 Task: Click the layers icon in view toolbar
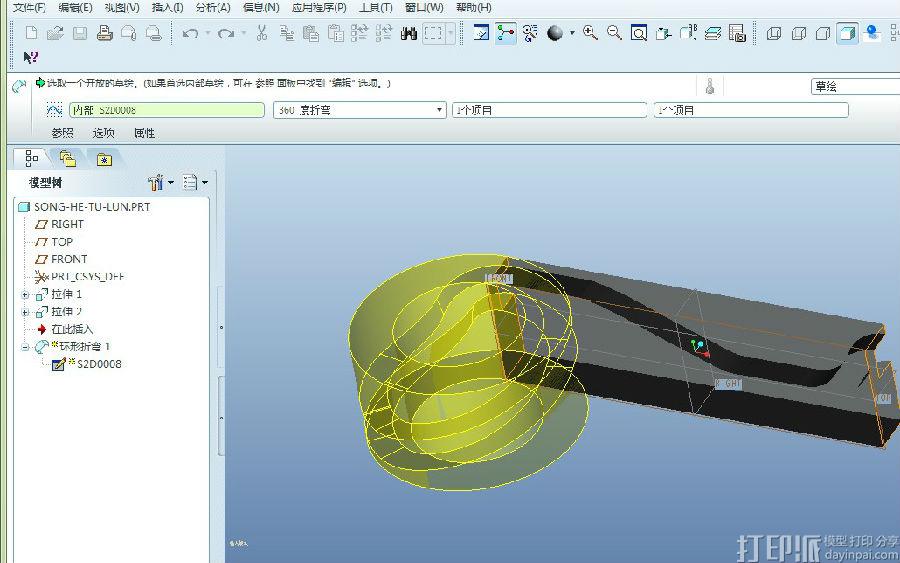click(x=712, y=33)
